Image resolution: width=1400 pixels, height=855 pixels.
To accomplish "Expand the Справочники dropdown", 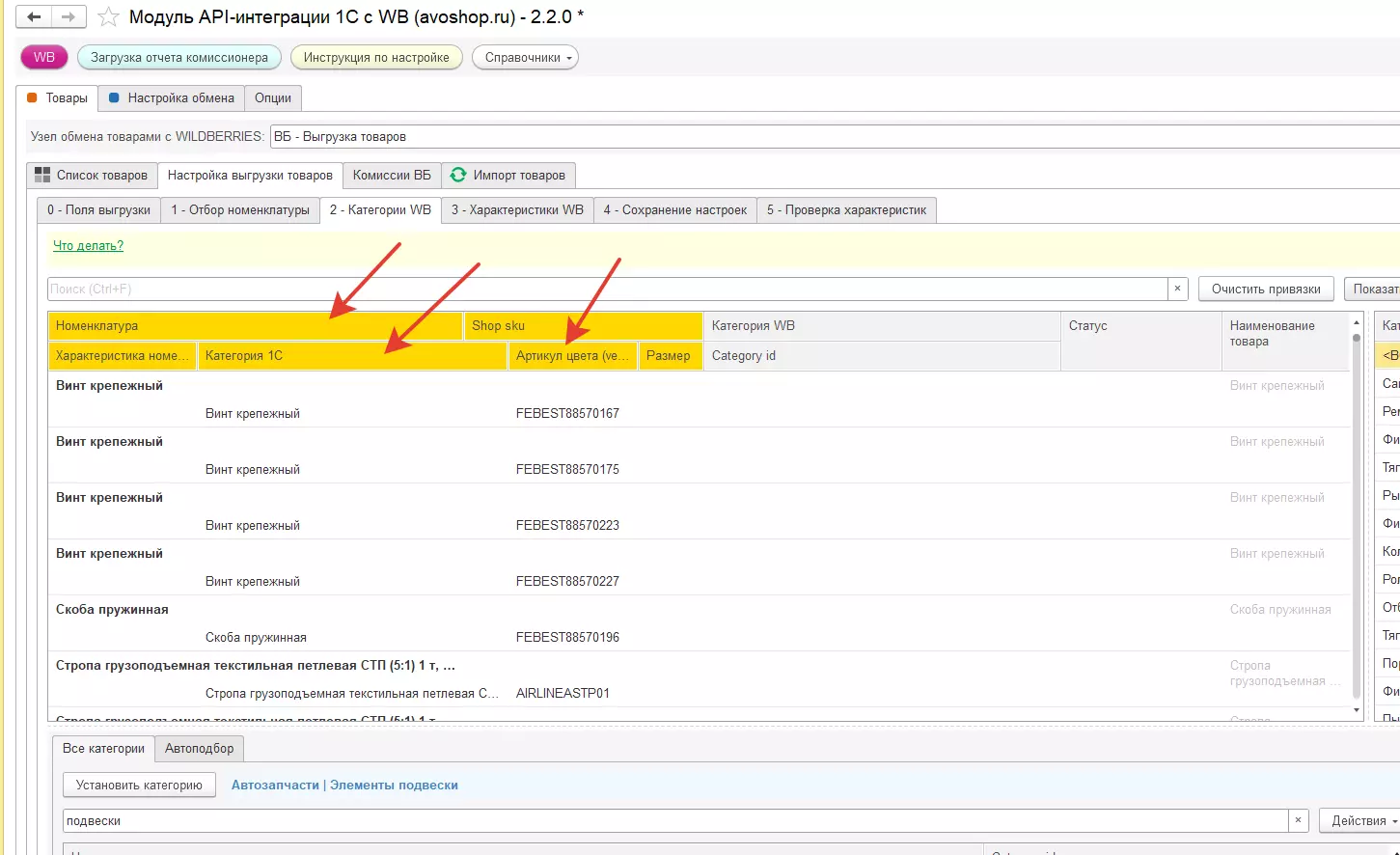I will click(x=525, y=57).
